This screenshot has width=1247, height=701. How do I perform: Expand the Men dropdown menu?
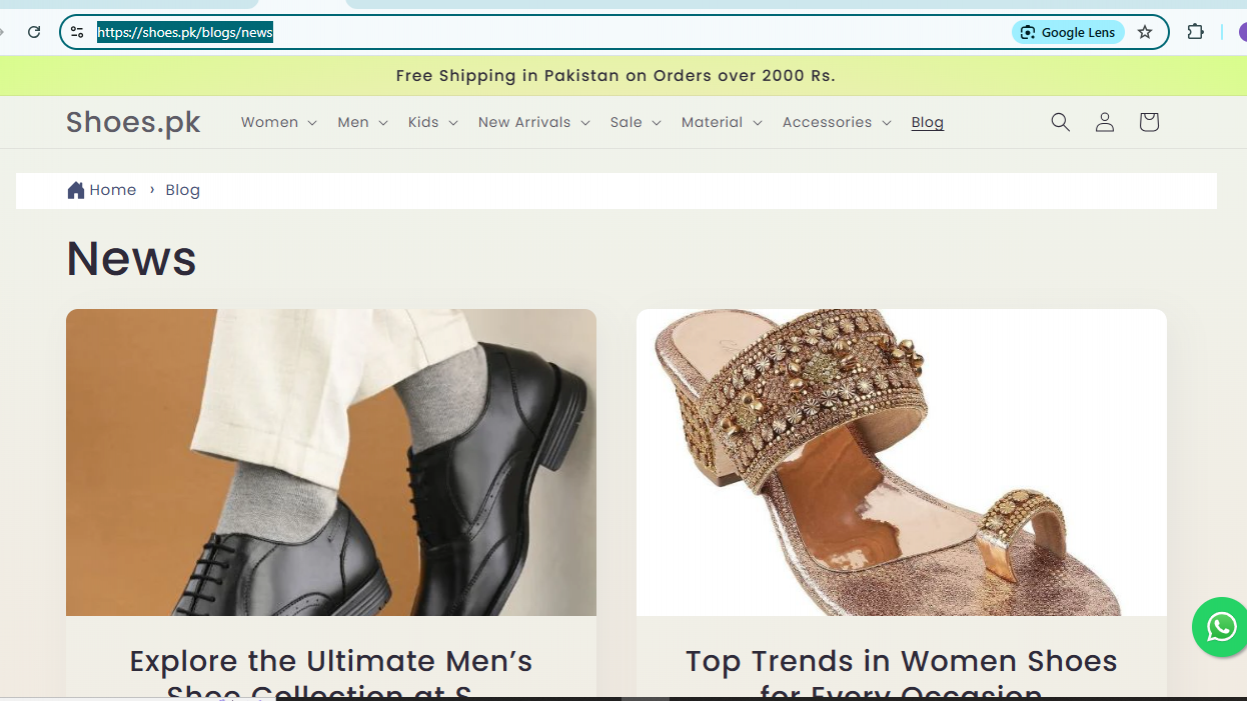click(362, 122)
